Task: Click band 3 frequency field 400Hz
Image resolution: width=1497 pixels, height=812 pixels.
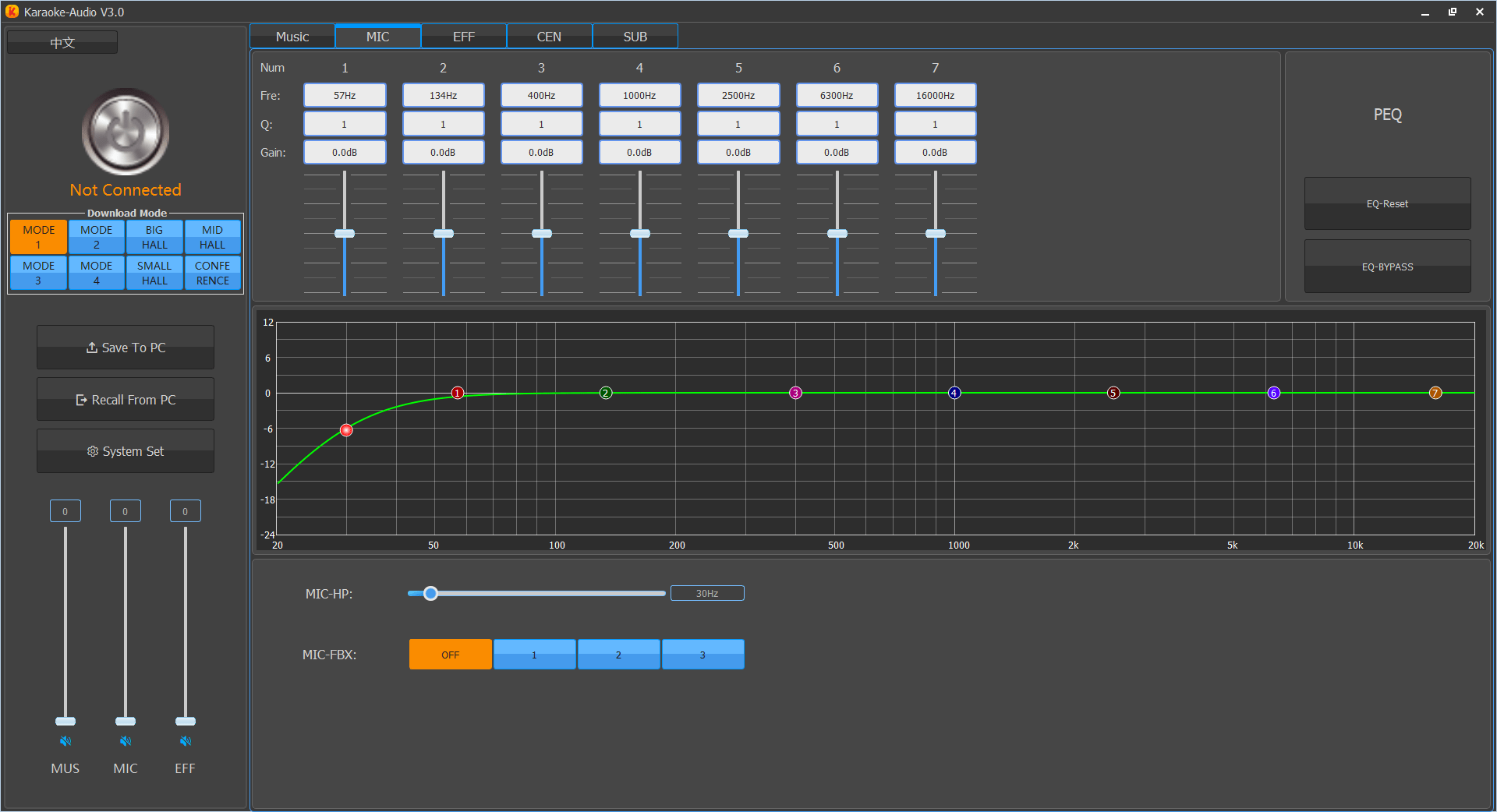Action: [541, 96]
